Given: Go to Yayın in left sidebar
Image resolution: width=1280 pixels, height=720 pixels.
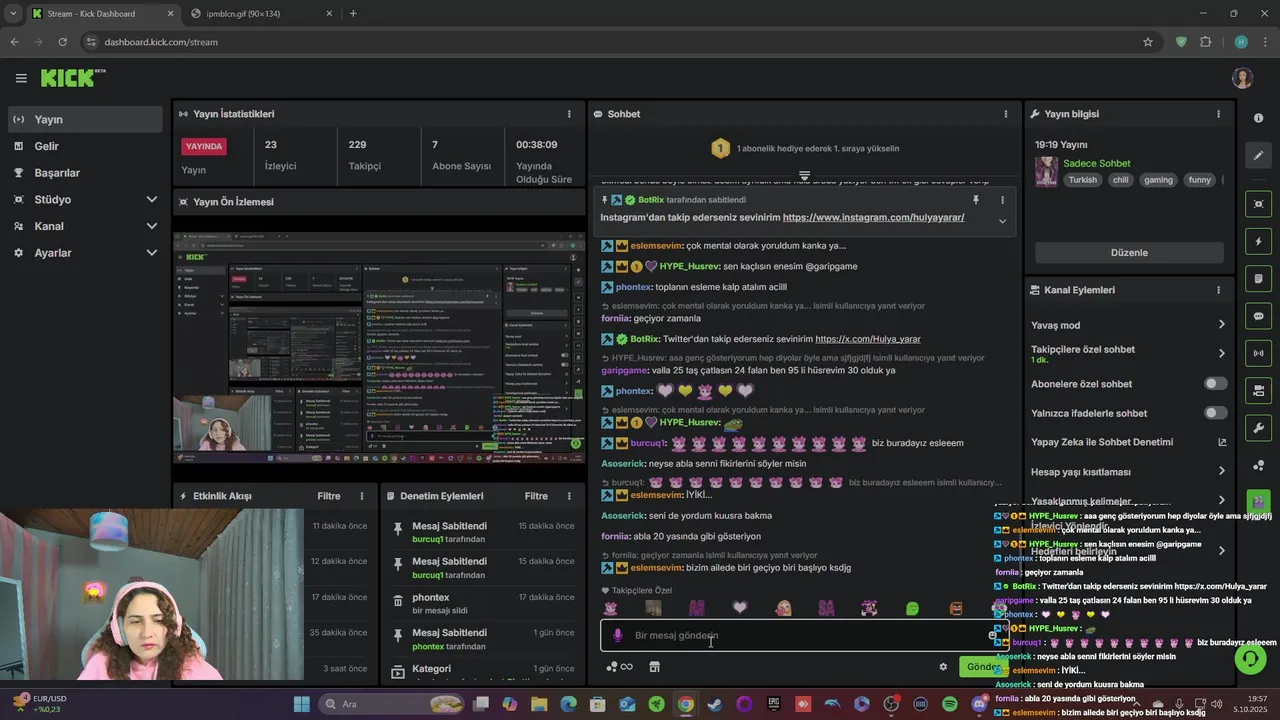Looking at the screenshot, I should (x=85, y=119).
